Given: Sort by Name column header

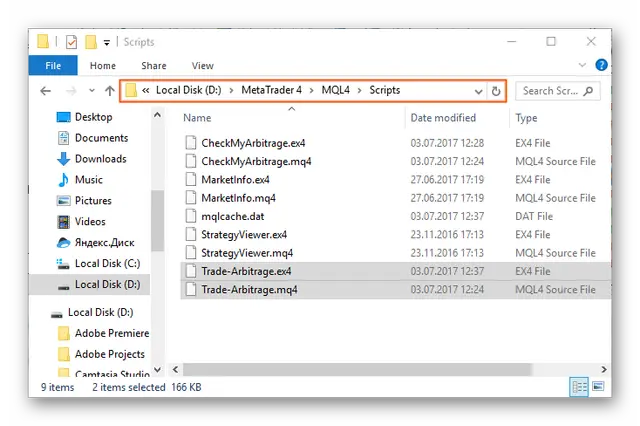Looking at the screenshot, I should pyautogui.click(x=197, y=118).
